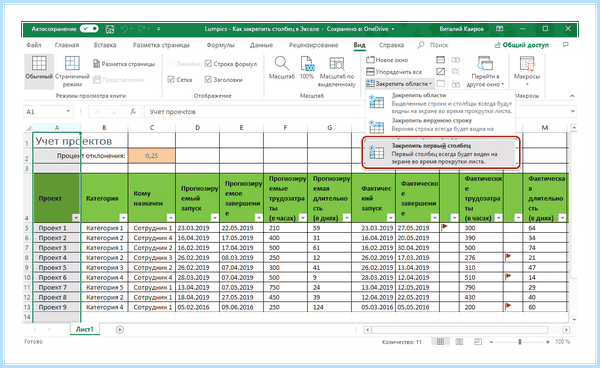The image size is (600, 368).
Task: Click the zoom out minus button
Action: coord(492,342)
